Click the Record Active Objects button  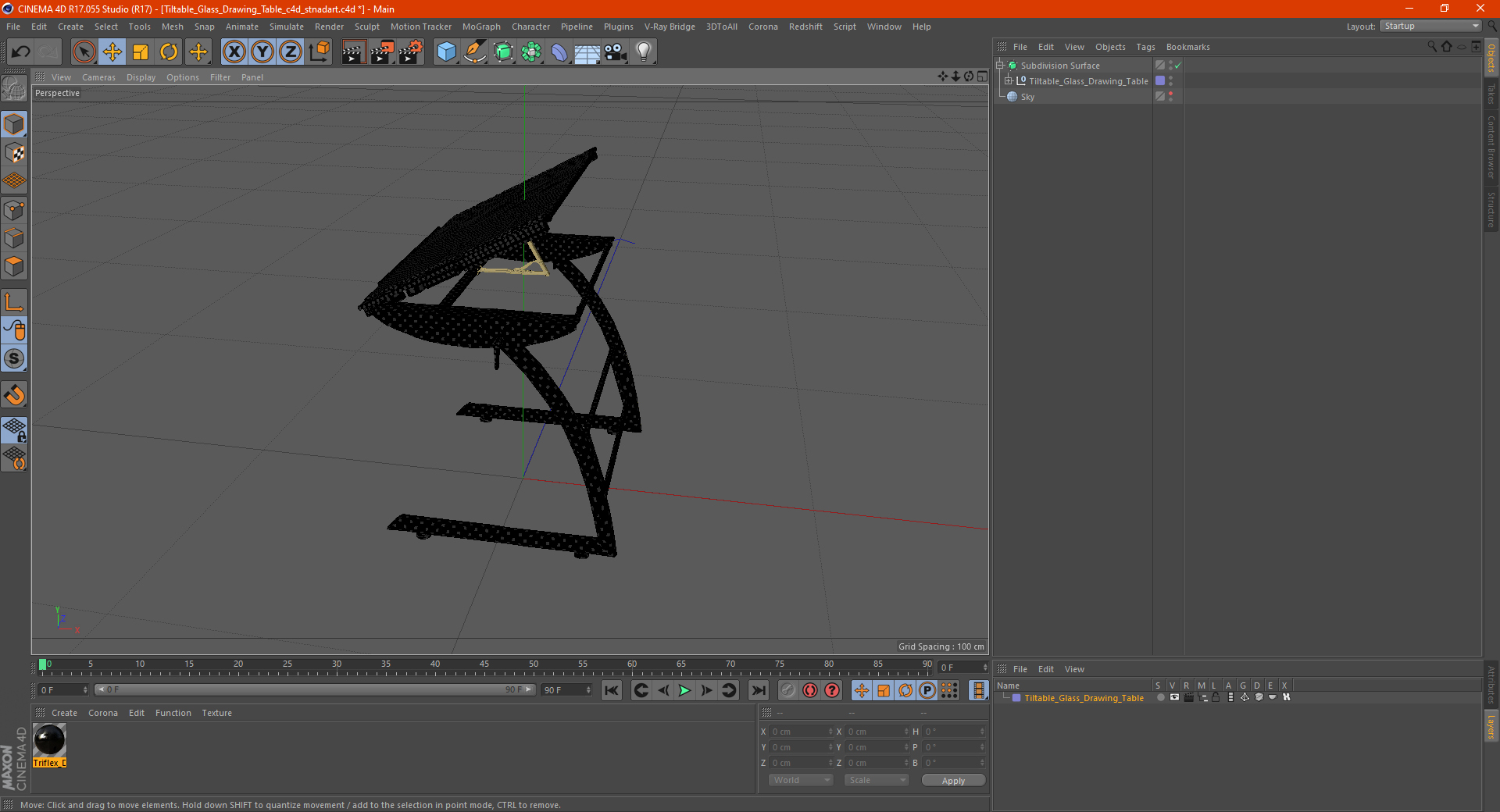click(788, 690)
